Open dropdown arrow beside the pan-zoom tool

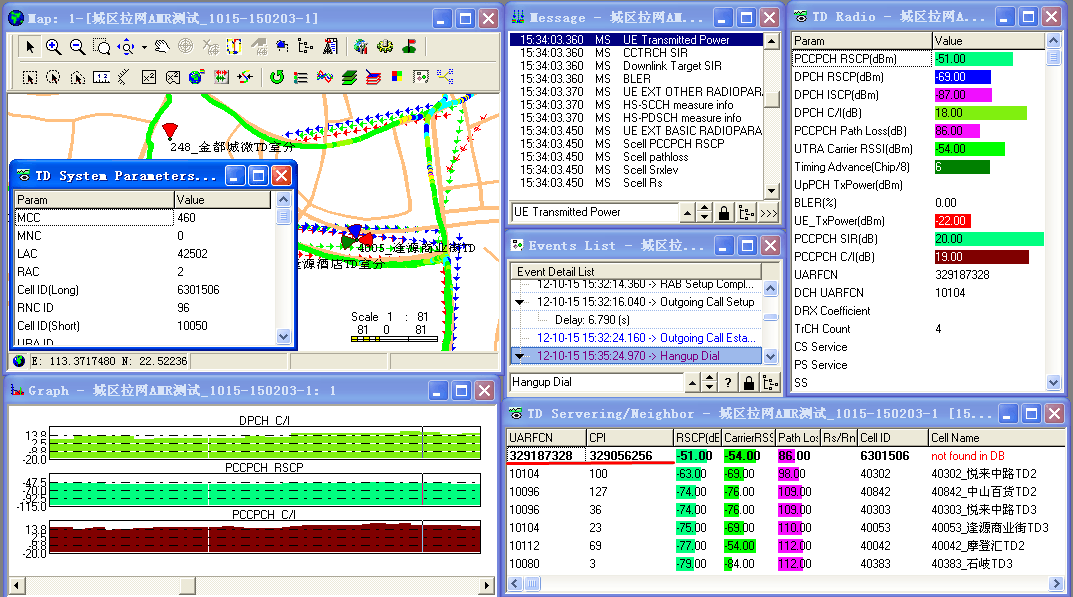click(x=144, y=47)
